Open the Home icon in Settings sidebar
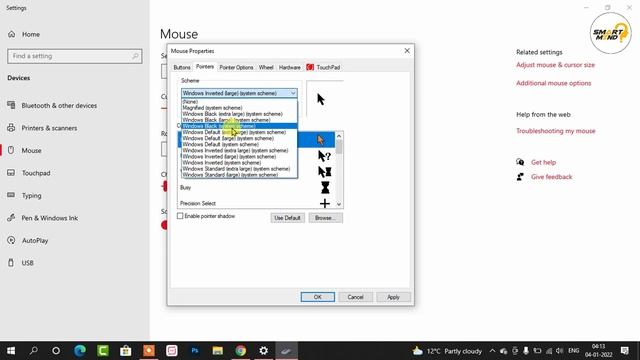The height and width of the screenshot is (360, 640). 11,34
